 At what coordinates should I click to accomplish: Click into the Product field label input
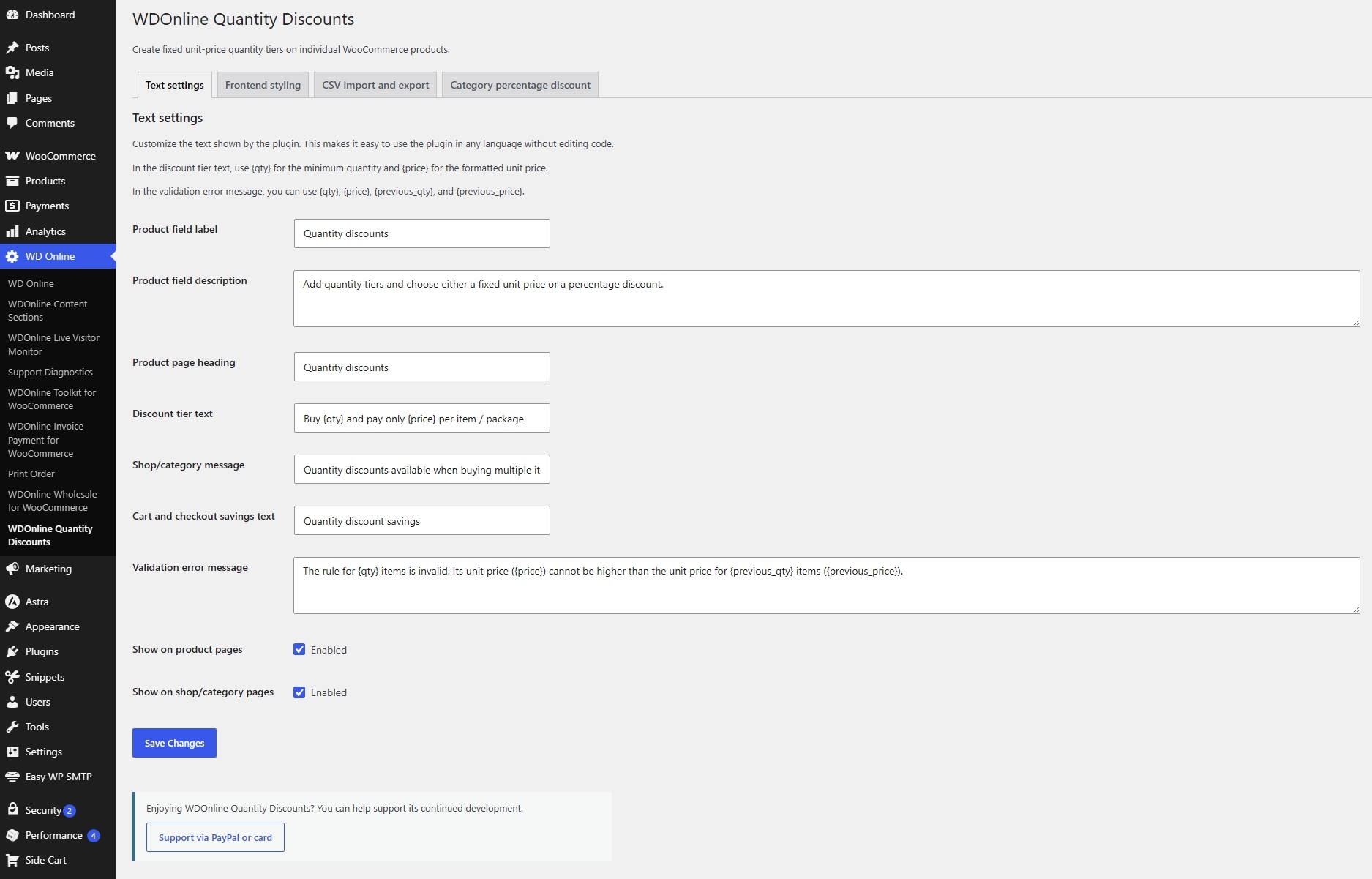point(421,233)
